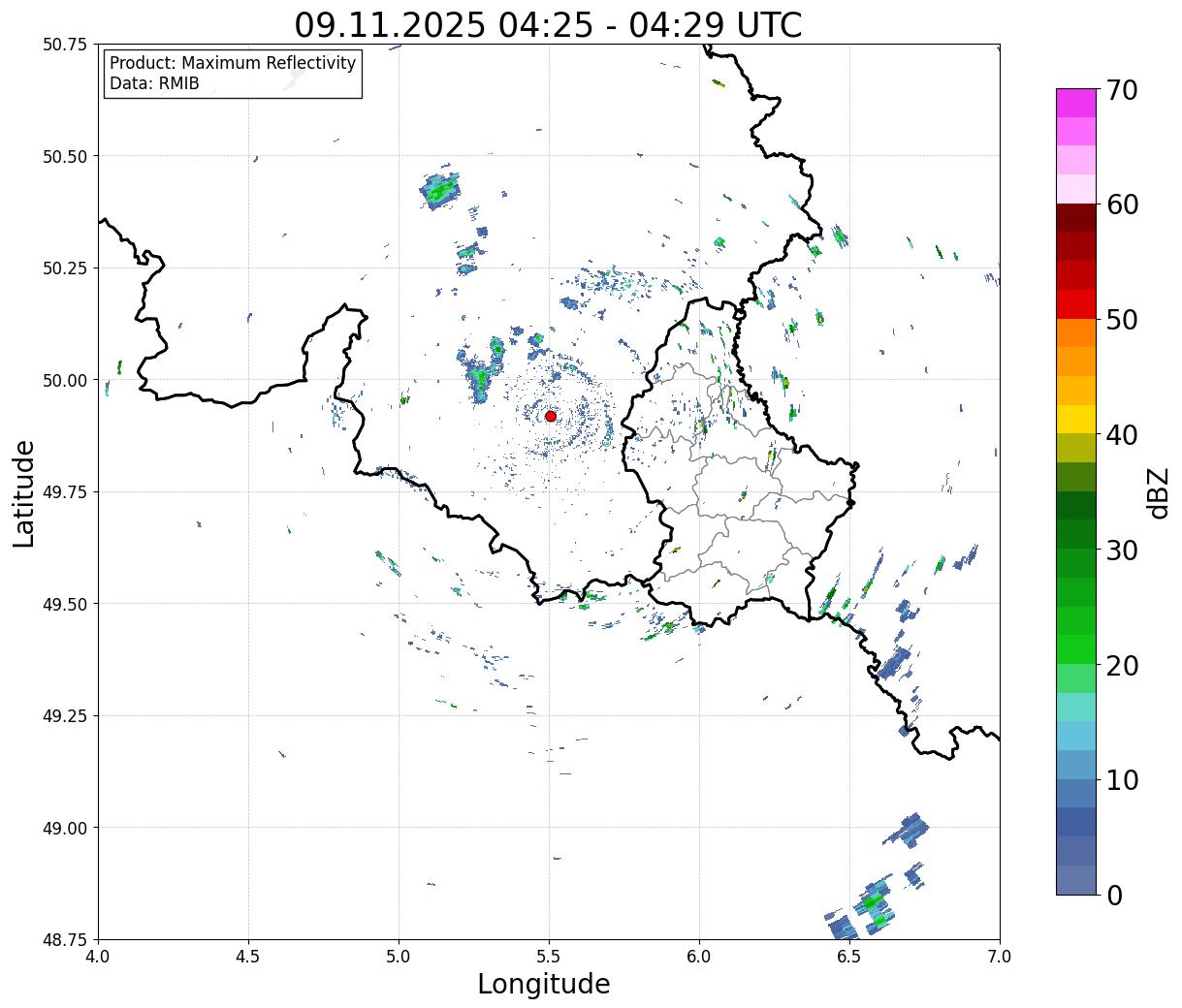
Task: Click longitude tick label 6.5
Action: tap(849, 957)
